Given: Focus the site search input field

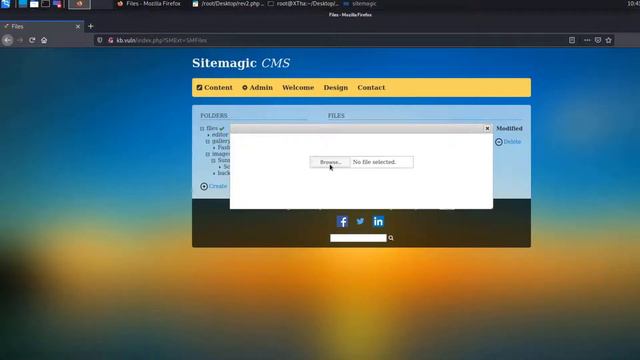Looking at the screenshot, I should (x=358, y=238).
